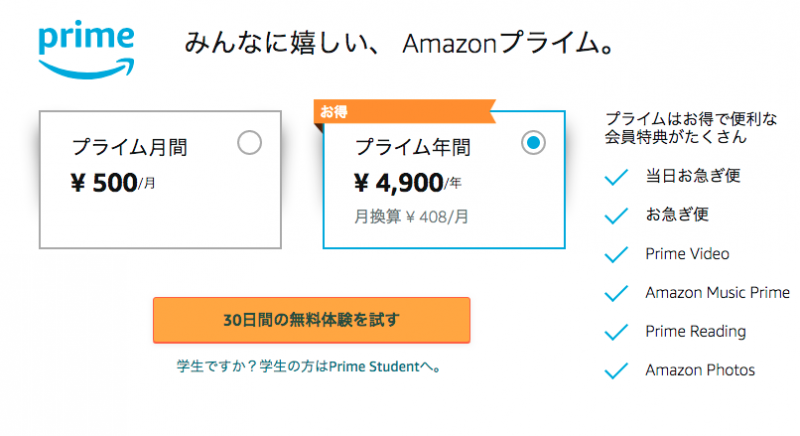Select the プライム月間 radio button

tap(249, 143)
